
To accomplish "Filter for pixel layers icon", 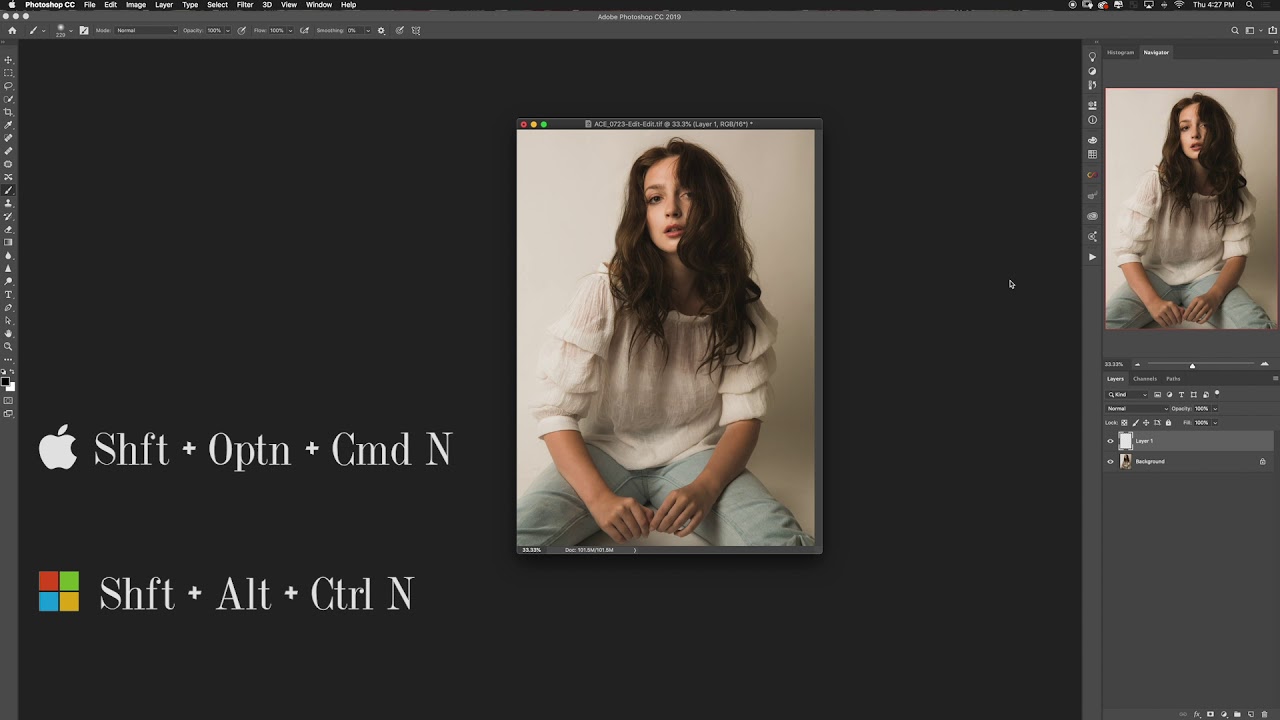I will (x=1157, y=395).
